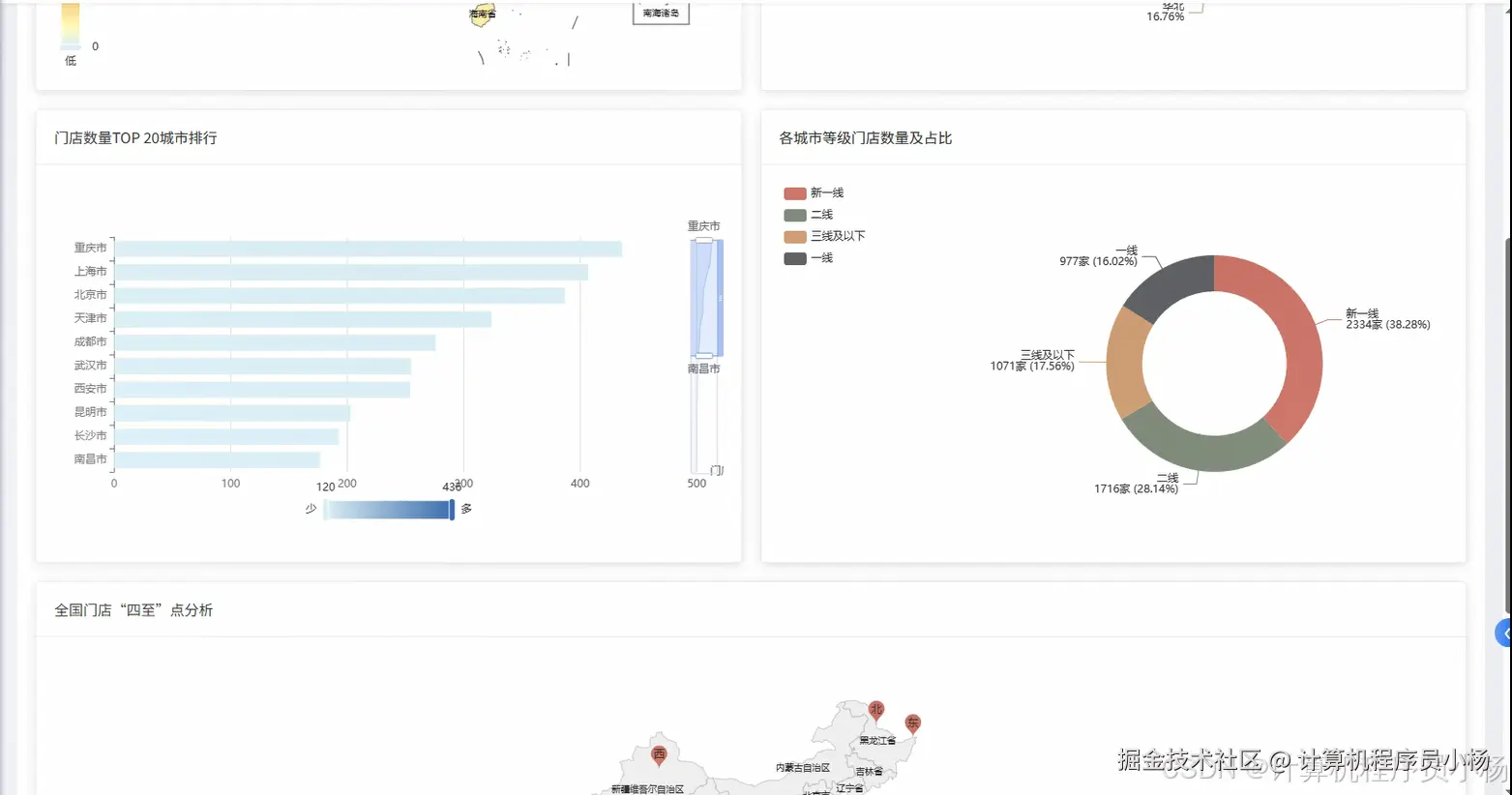Click the 北 map pin marker
Viewport: 1512px width, 795px height.
875,711
